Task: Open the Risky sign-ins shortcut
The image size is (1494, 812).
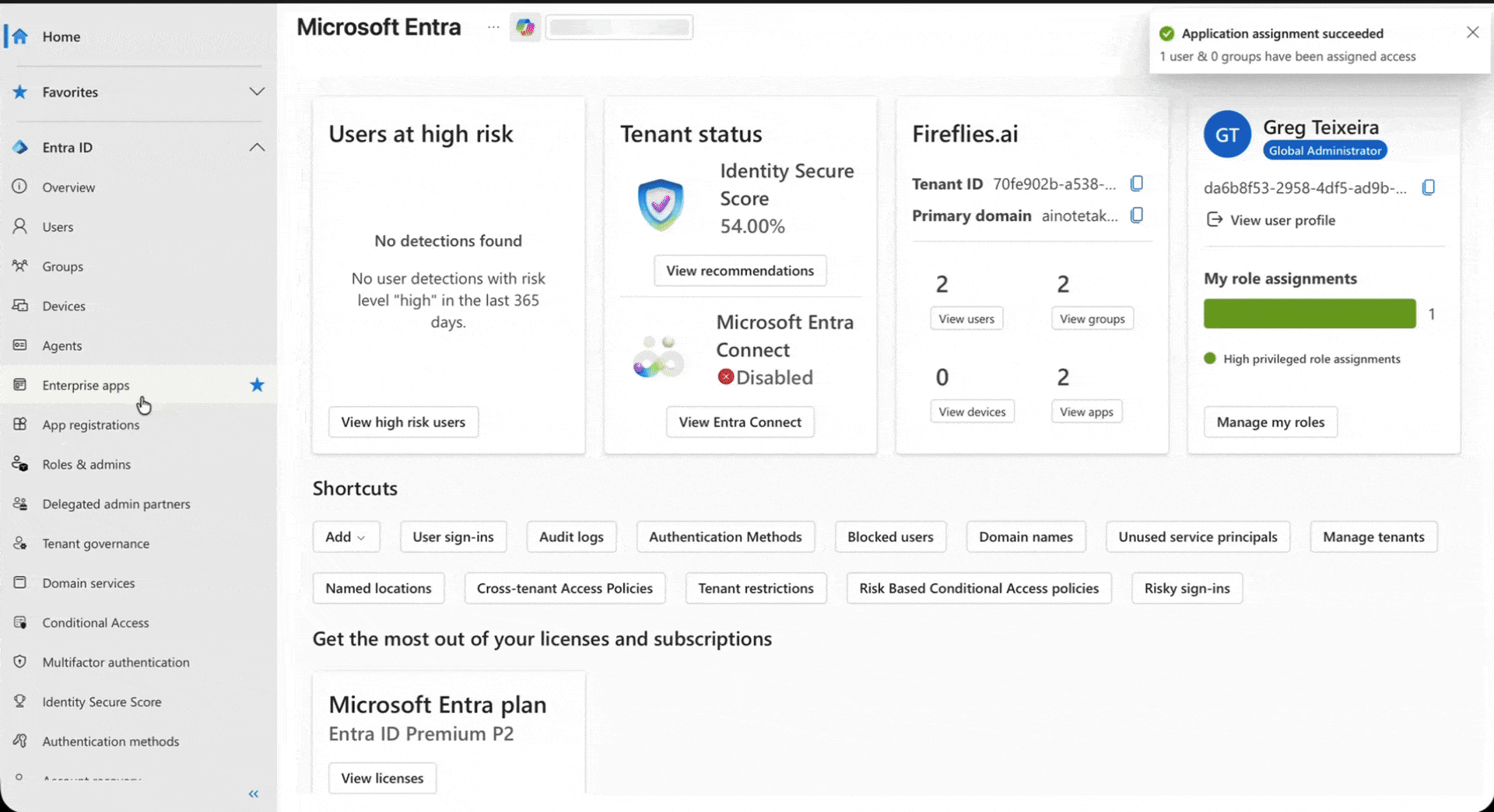Action: (1187, 588)
